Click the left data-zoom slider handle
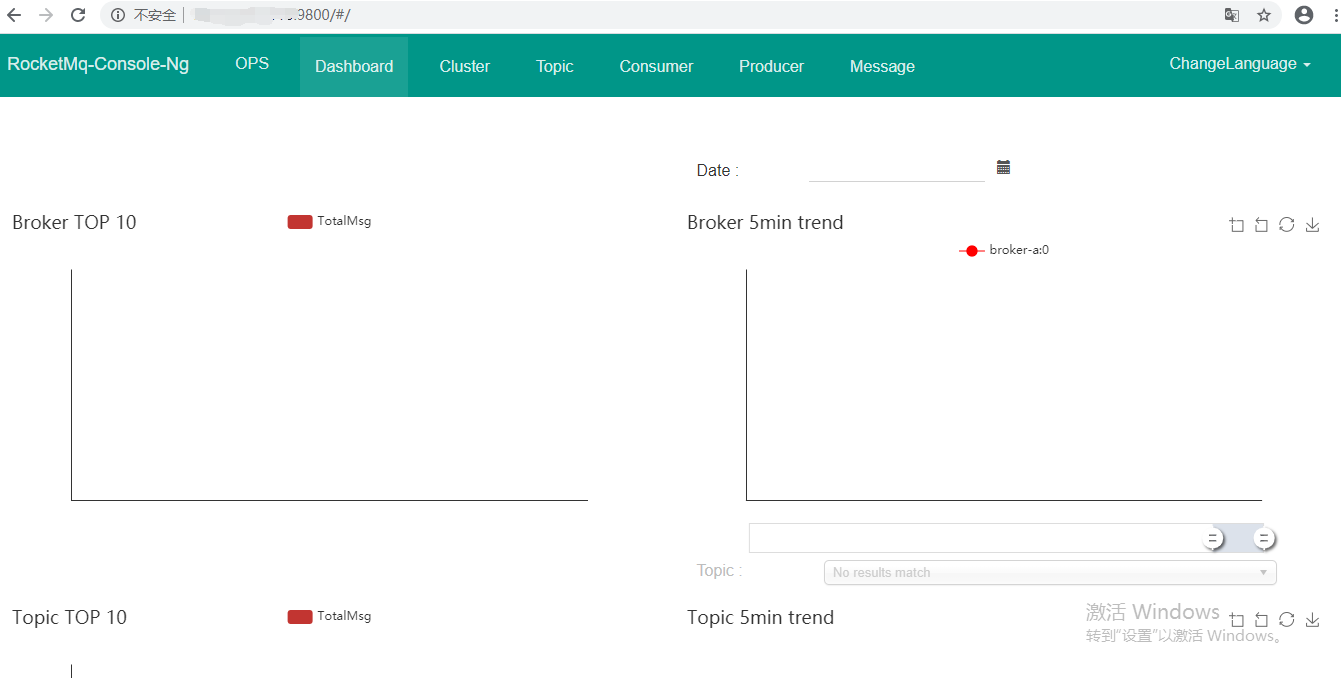The height and width of the screenshot is (678, 1341). [x=1212, y=539]
